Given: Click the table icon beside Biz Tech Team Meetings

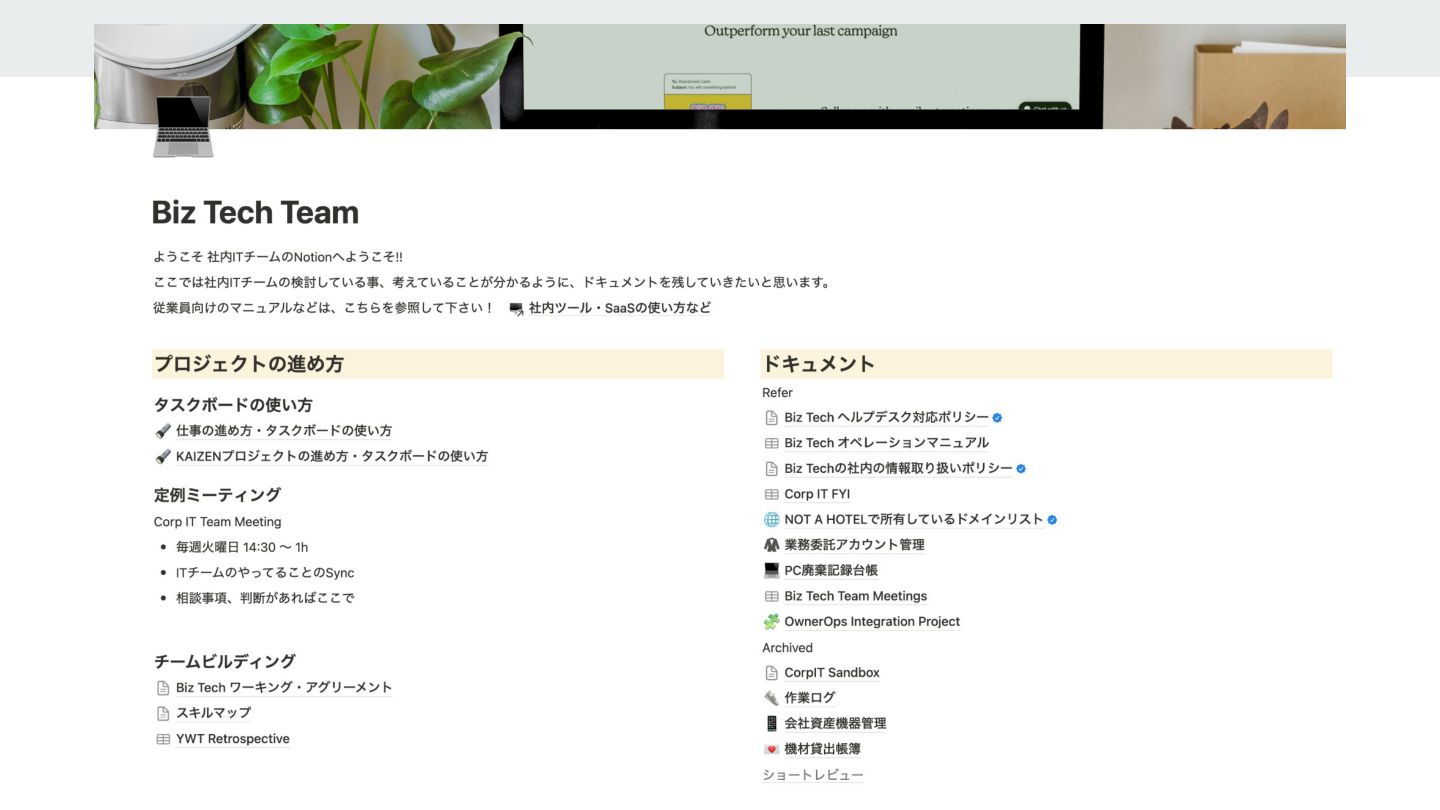Looking at the screenshot, I should [771, 596].
